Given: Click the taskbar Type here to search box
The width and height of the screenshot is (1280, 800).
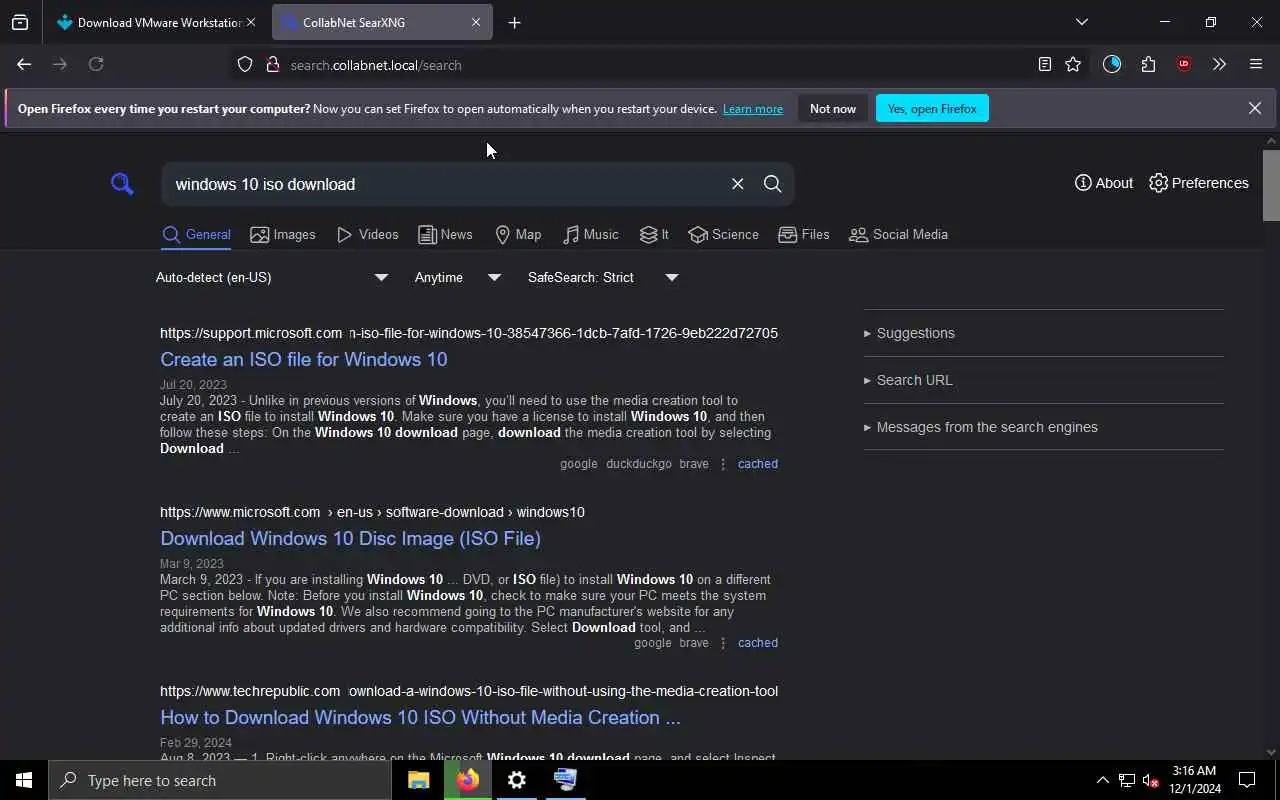Looking at the screenshot, I should pos(220,780).
